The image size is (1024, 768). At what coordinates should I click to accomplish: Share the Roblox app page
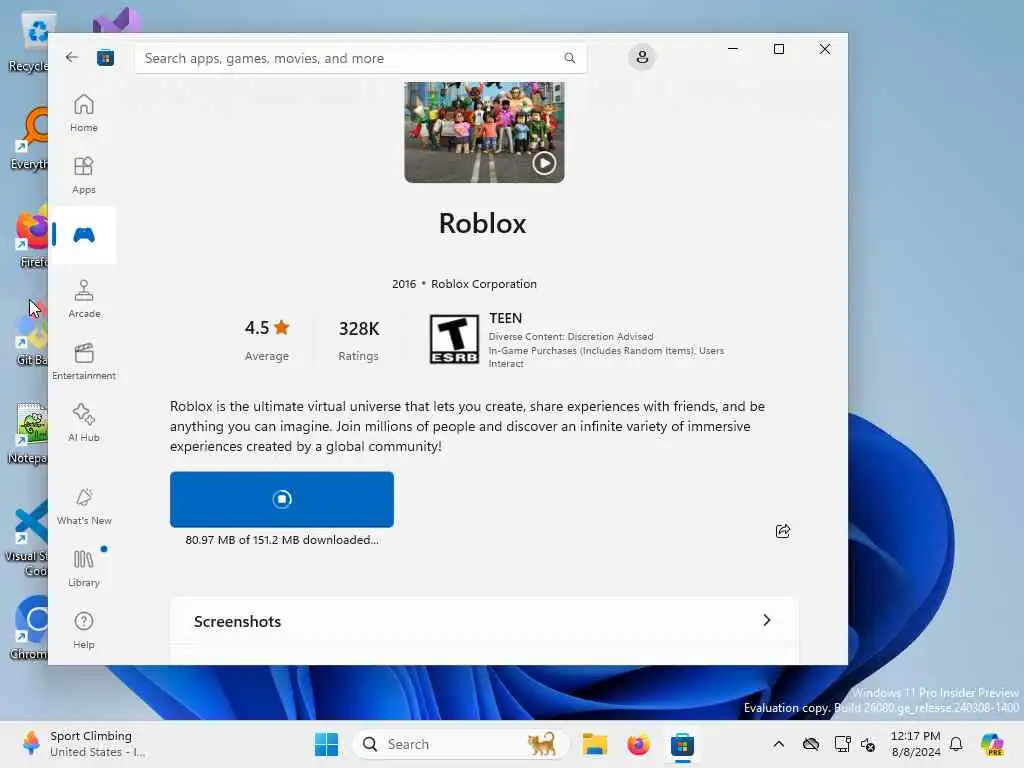783,531
